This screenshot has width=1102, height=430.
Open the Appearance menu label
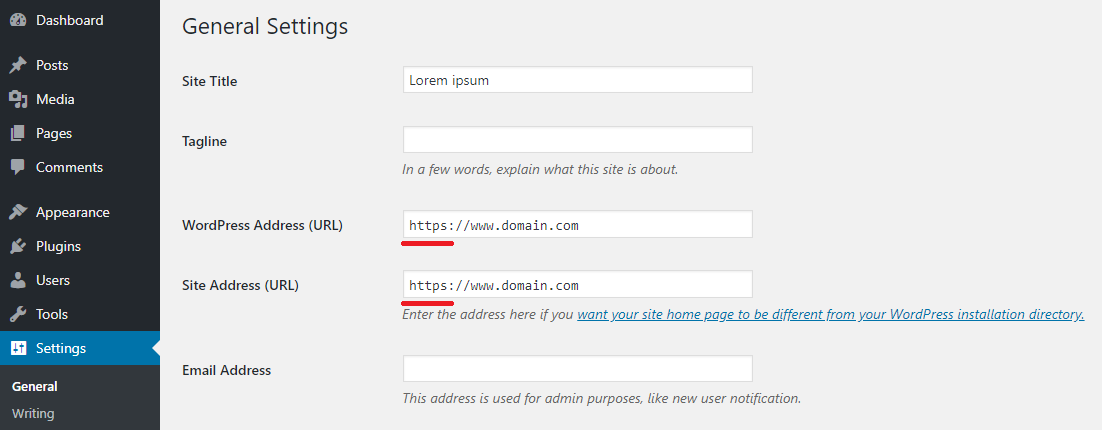pyautogui.click(x=73, y=212)
